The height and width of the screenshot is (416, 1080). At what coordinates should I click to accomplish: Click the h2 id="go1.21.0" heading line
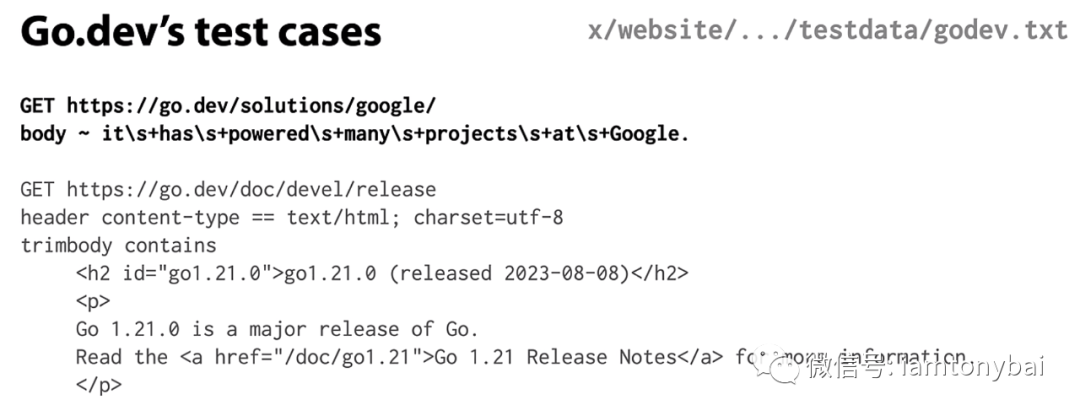(x=382, y=273)
